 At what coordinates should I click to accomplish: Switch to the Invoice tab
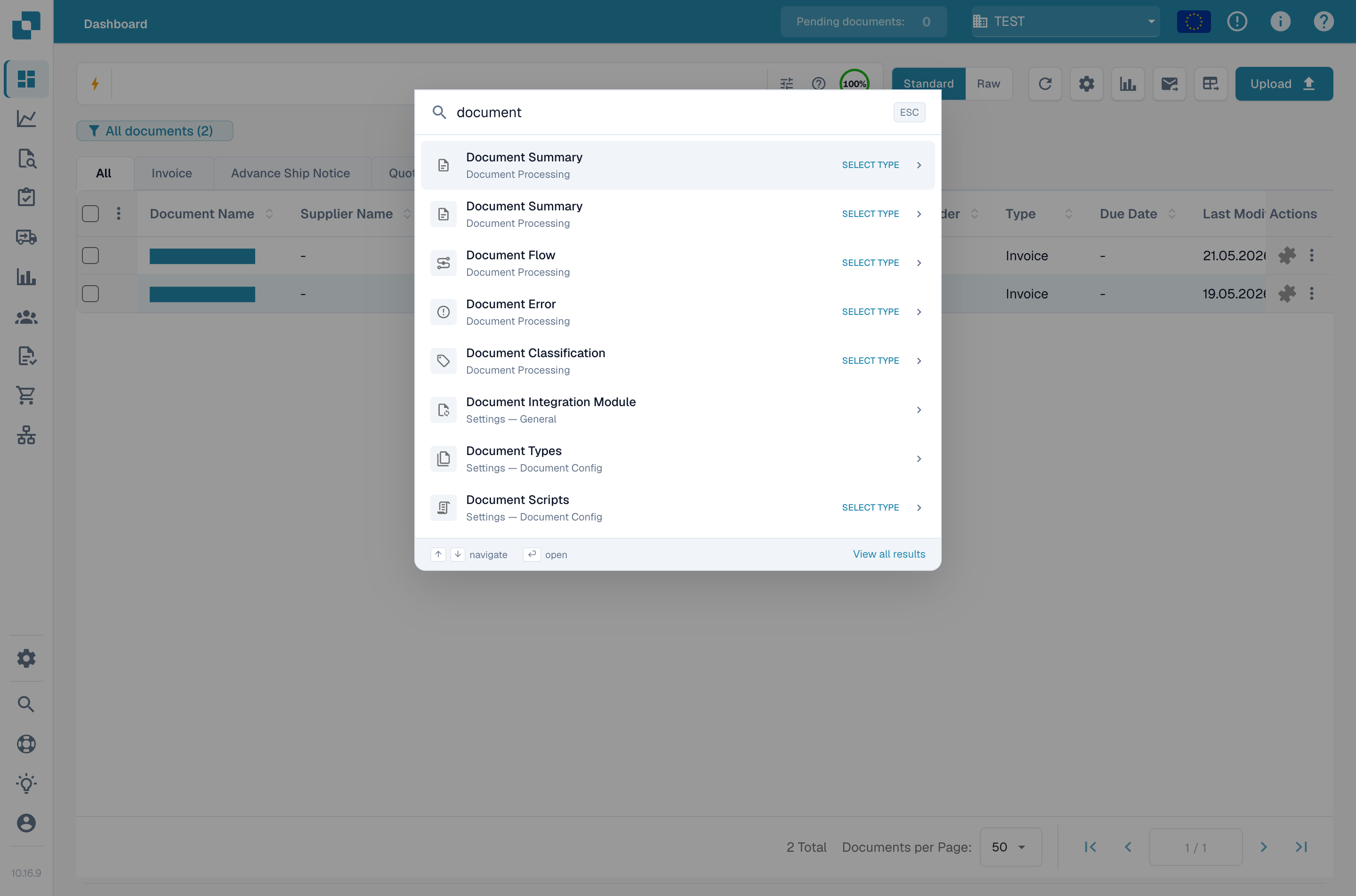(x=171, y=173)
